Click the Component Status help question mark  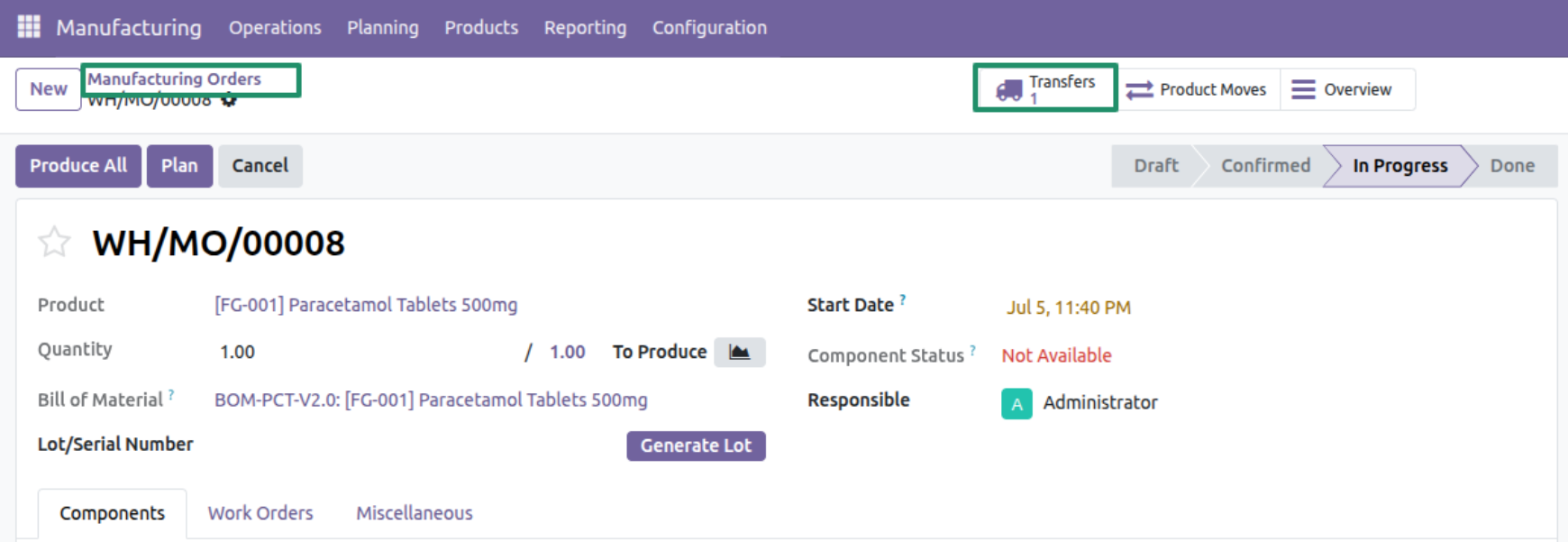point(972,350)
